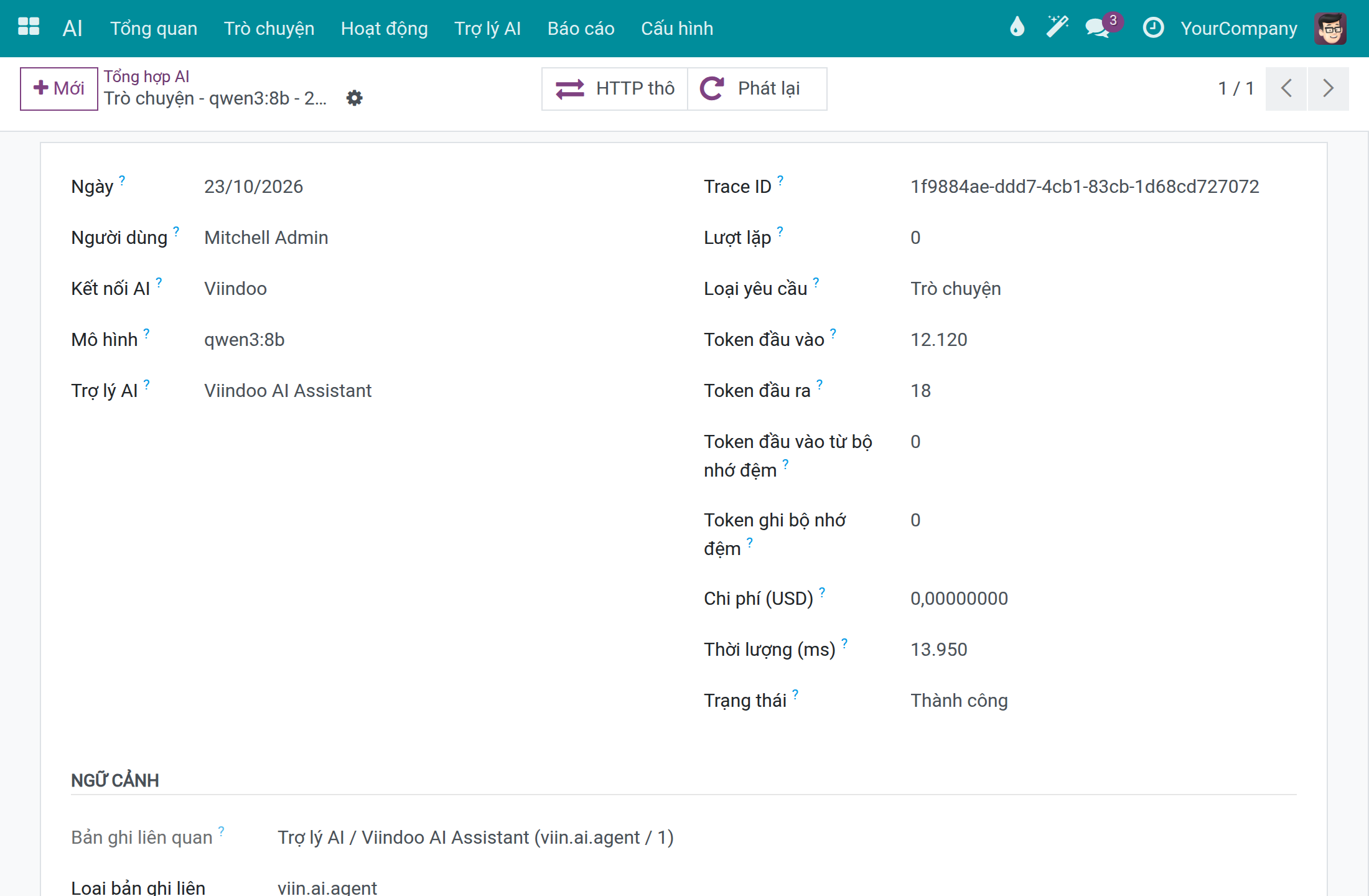Click the Viindoo AI Assistant value
Image resolution: width=1369 pixels, height=896 pixels.
[x=287, y=390]
